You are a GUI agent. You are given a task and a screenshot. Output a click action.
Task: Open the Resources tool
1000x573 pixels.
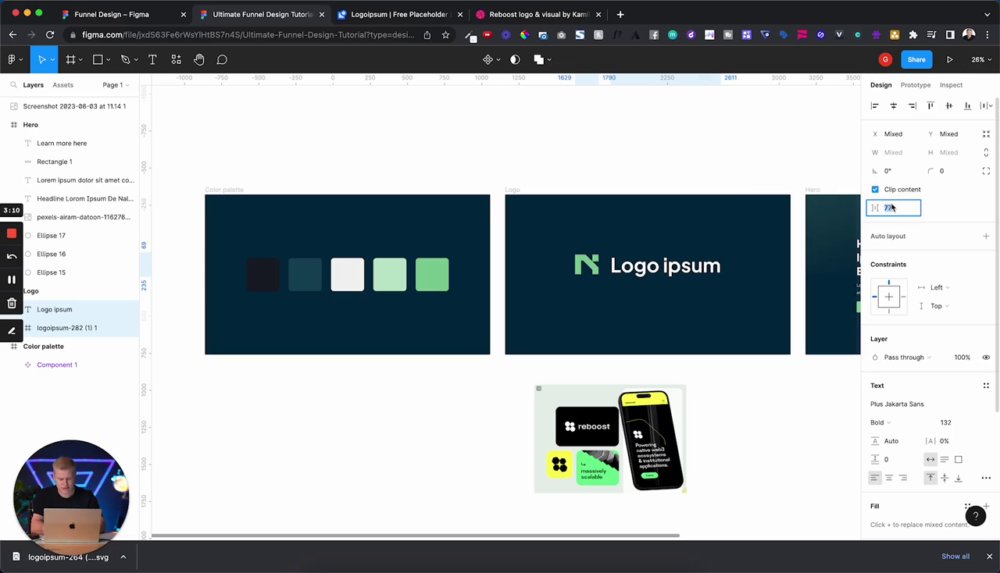[x=176, y=59]
